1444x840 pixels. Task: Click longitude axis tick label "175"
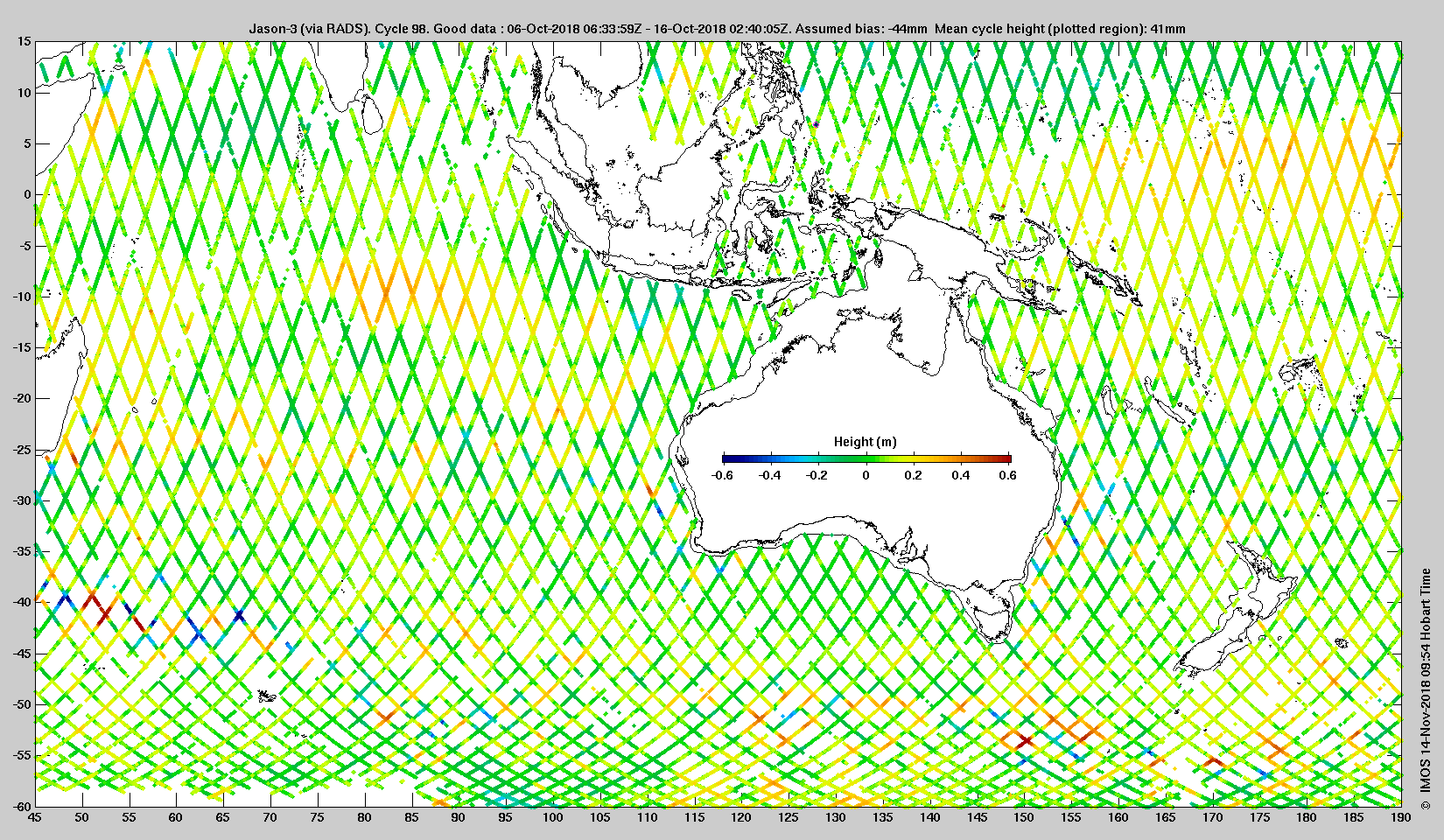[1259, 818]
